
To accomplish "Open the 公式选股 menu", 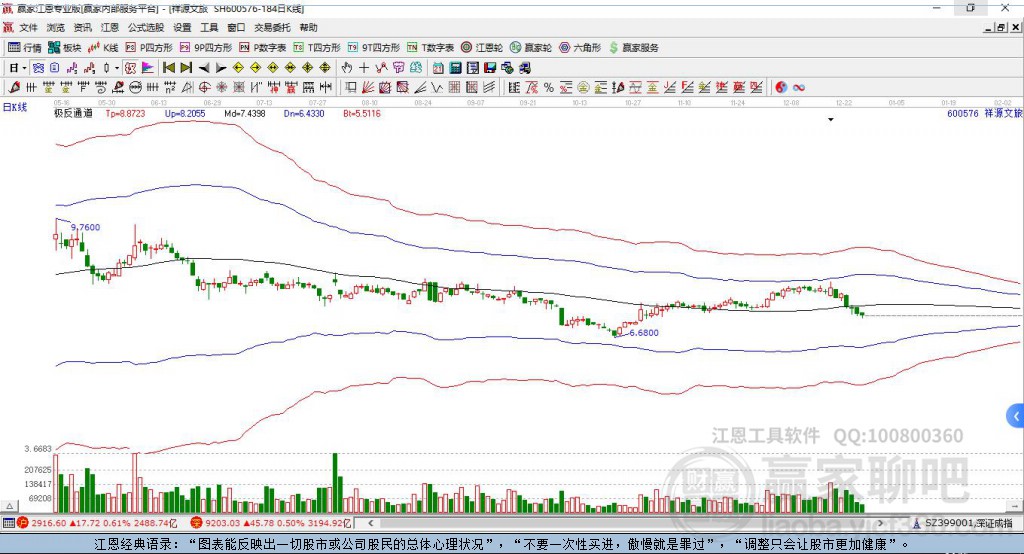I will coord(146,27).
